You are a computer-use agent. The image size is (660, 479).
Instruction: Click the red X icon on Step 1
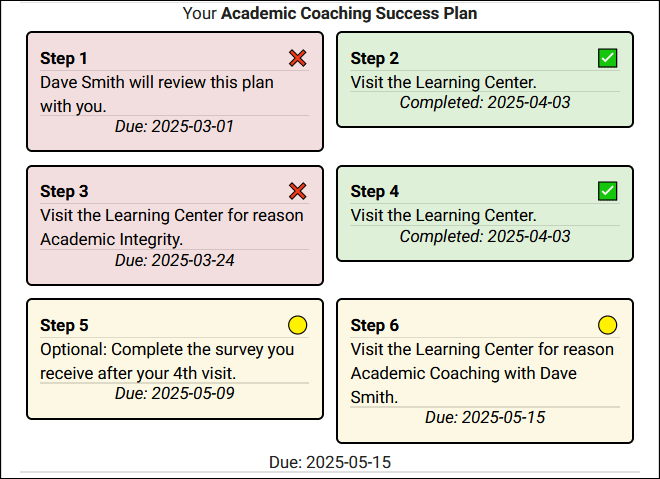click(x=297, y=59)
